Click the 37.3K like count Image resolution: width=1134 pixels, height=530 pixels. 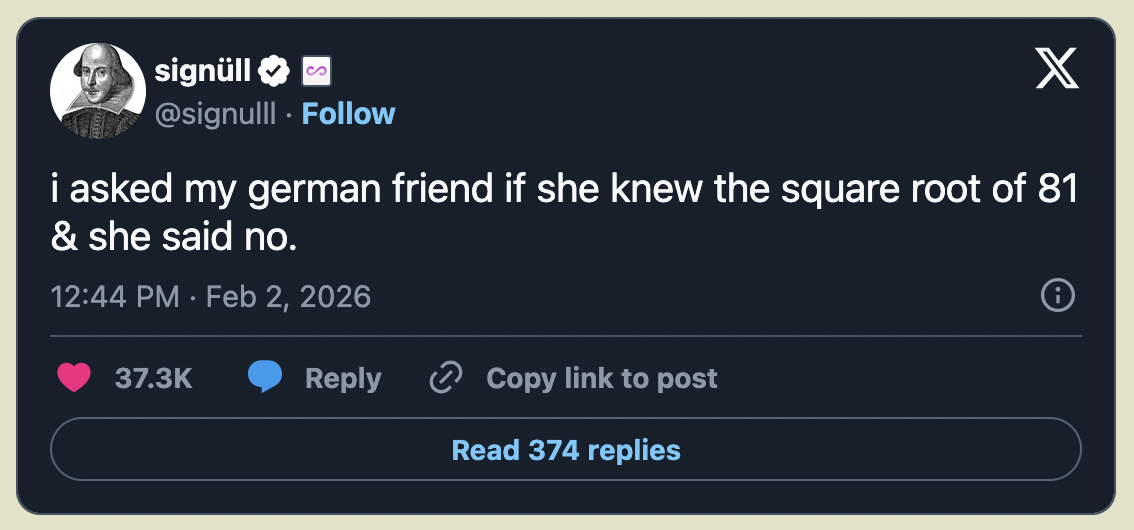click(153, 378)
